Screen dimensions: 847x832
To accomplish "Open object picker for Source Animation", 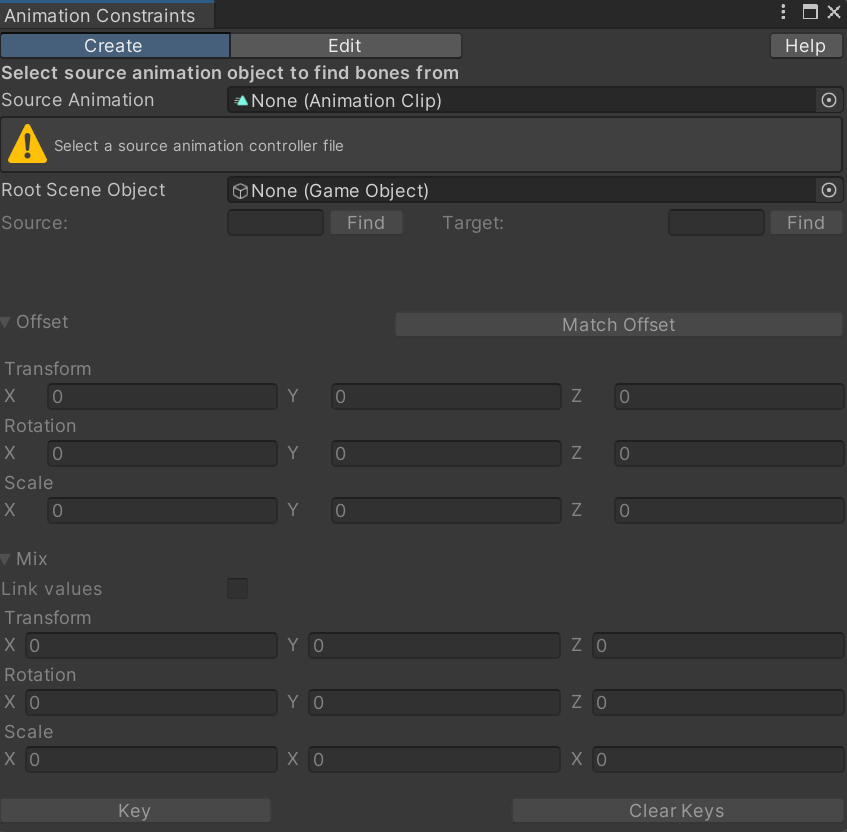I will pos(829,100).
